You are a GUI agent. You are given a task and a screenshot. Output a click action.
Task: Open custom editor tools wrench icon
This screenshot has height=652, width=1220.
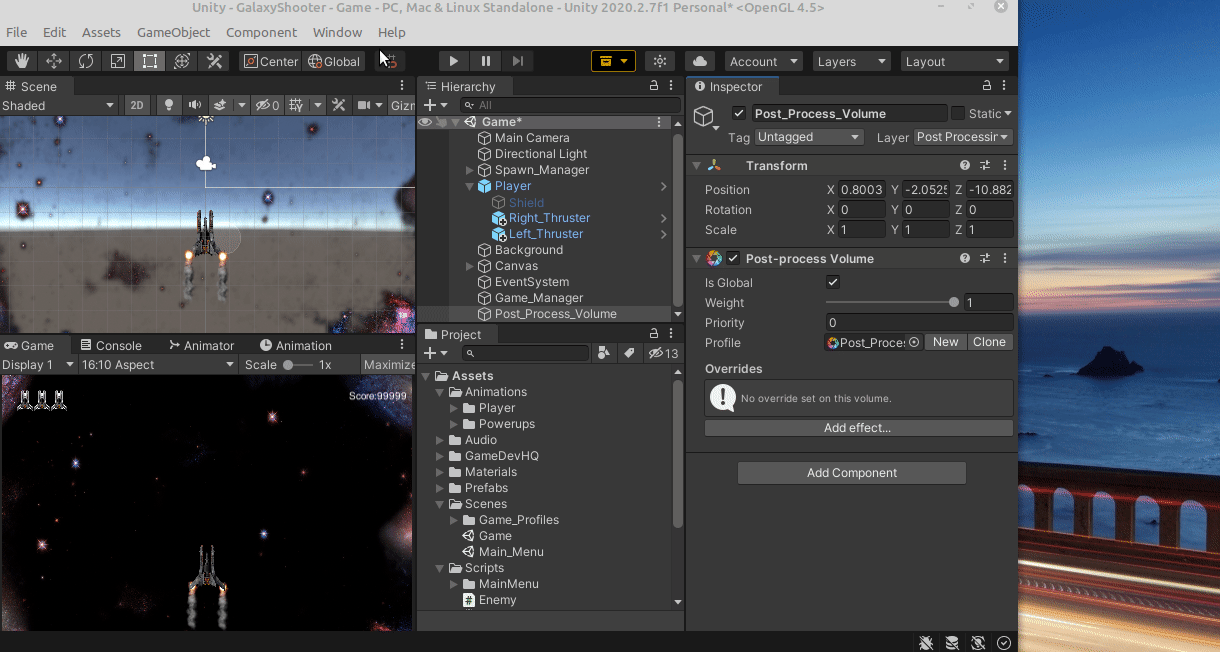coord(214,61)
